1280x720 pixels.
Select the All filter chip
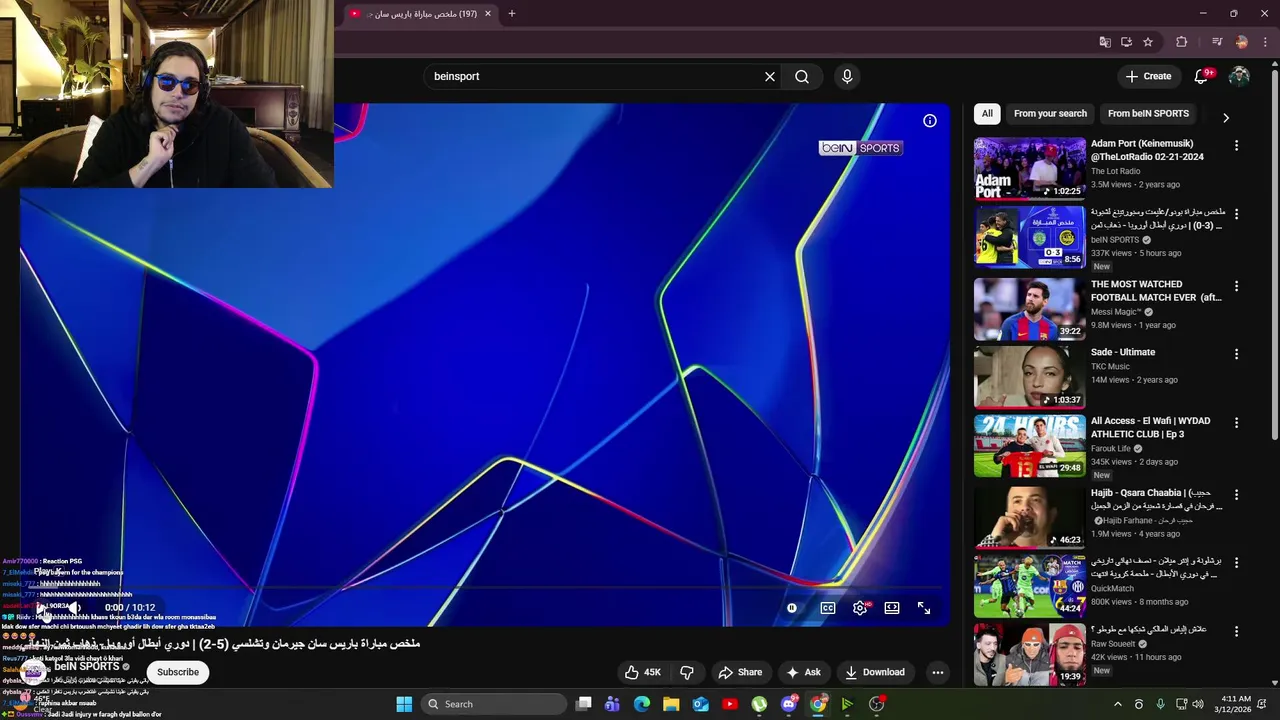[987, 114]
